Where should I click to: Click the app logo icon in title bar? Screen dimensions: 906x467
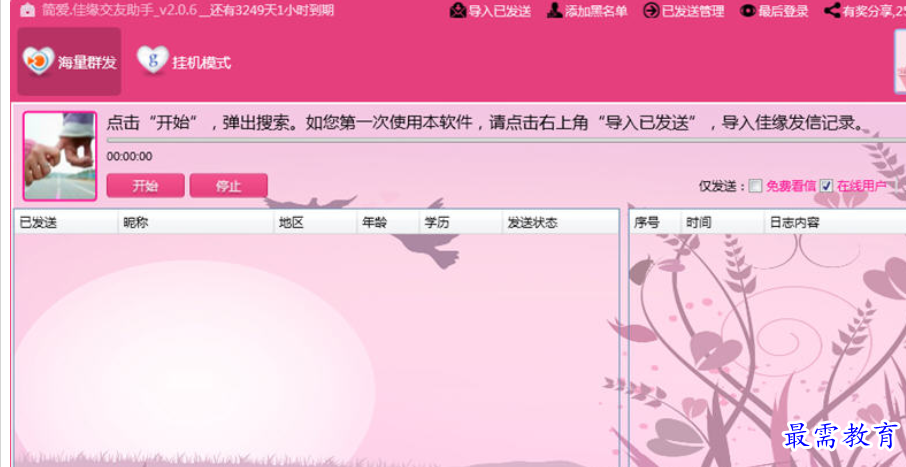pos(28,10)
